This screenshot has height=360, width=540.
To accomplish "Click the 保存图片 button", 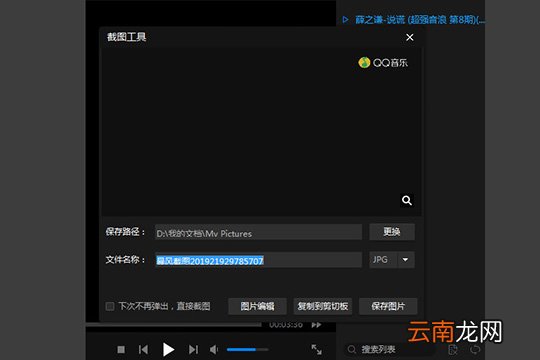I will 388,306.
